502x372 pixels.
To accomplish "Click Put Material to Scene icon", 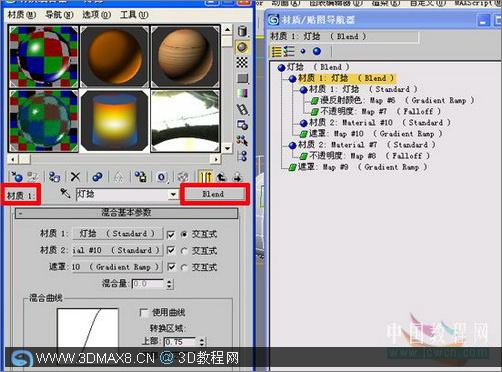I will coord(33,176).
